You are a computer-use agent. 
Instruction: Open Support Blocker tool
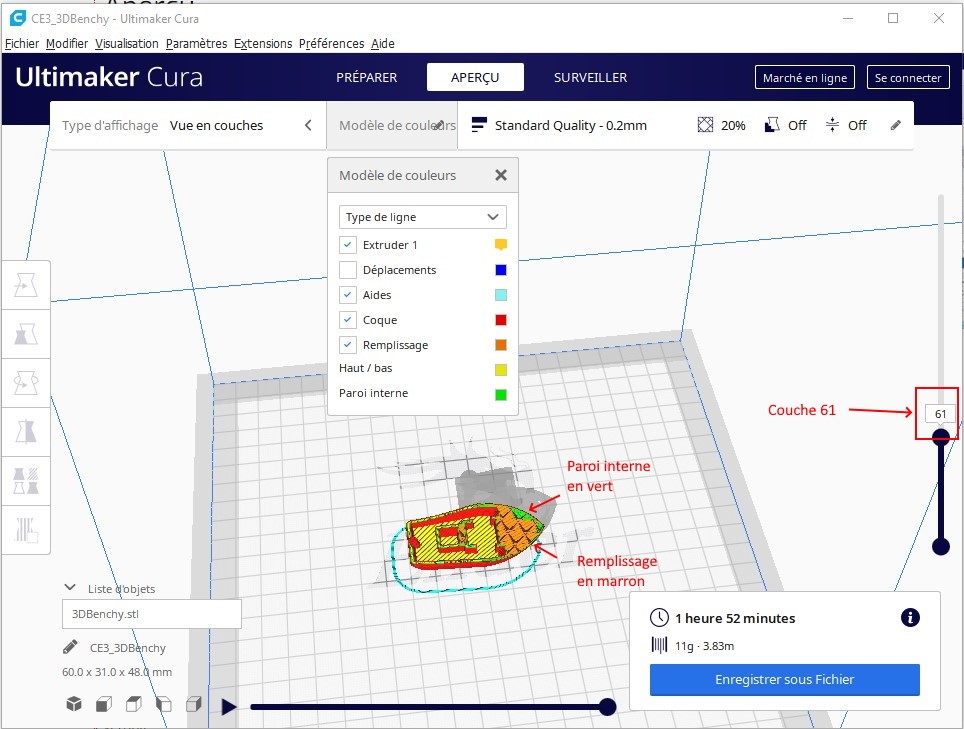click(26, 530)
